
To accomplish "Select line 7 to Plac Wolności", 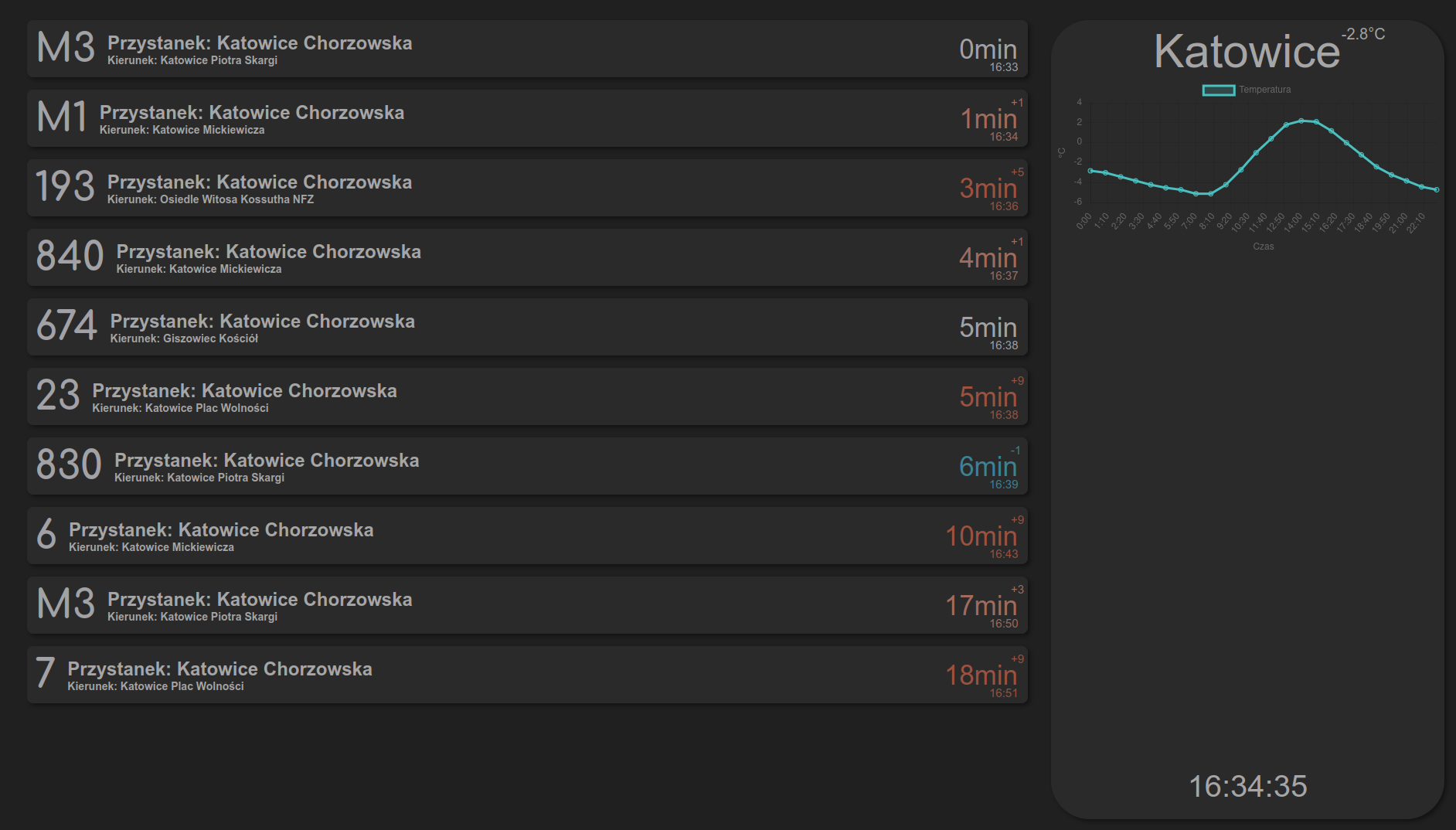I will (x=527, y=675).
